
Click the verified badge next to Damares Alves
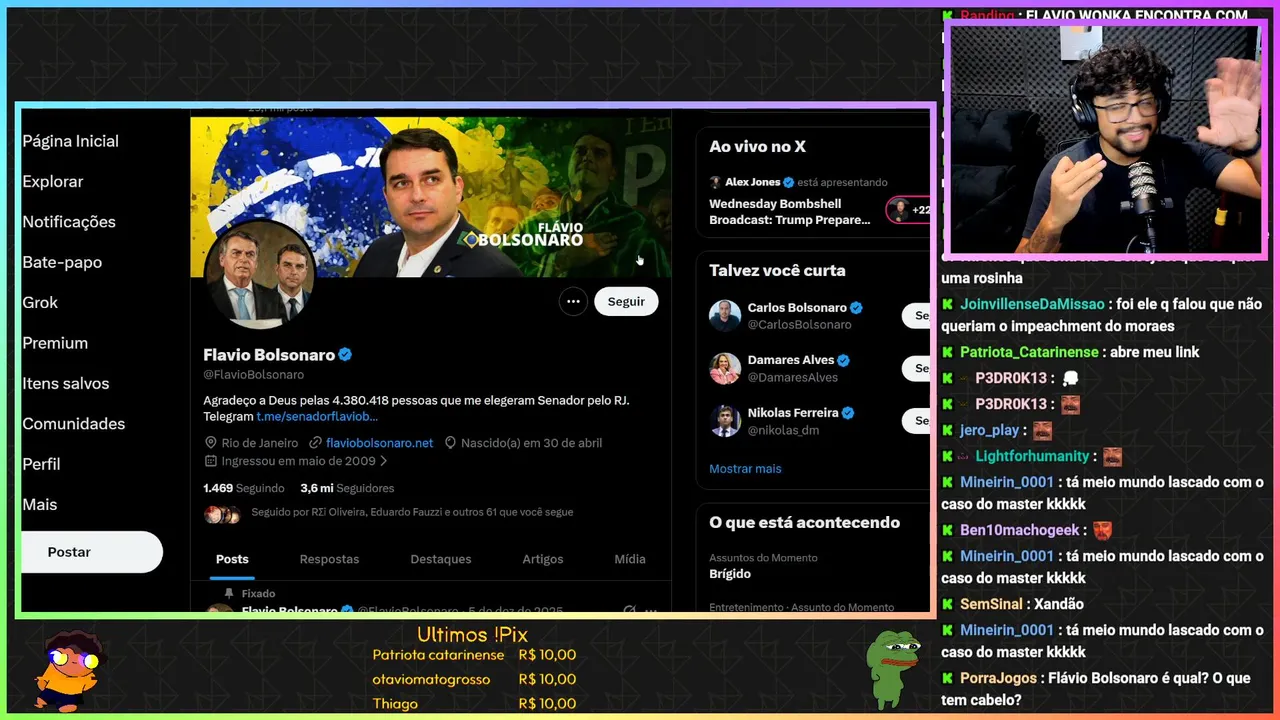pyautogui.click(x=843, y=360)
